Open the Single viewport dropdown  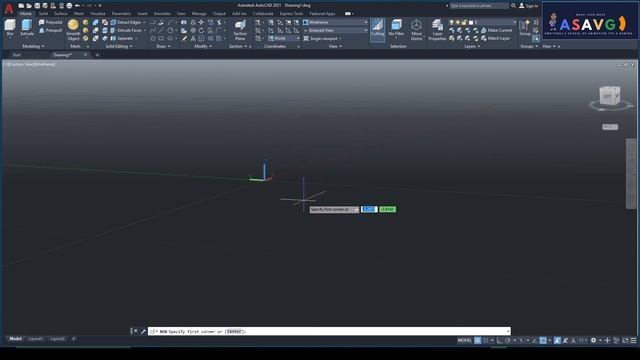pos(322,38)
